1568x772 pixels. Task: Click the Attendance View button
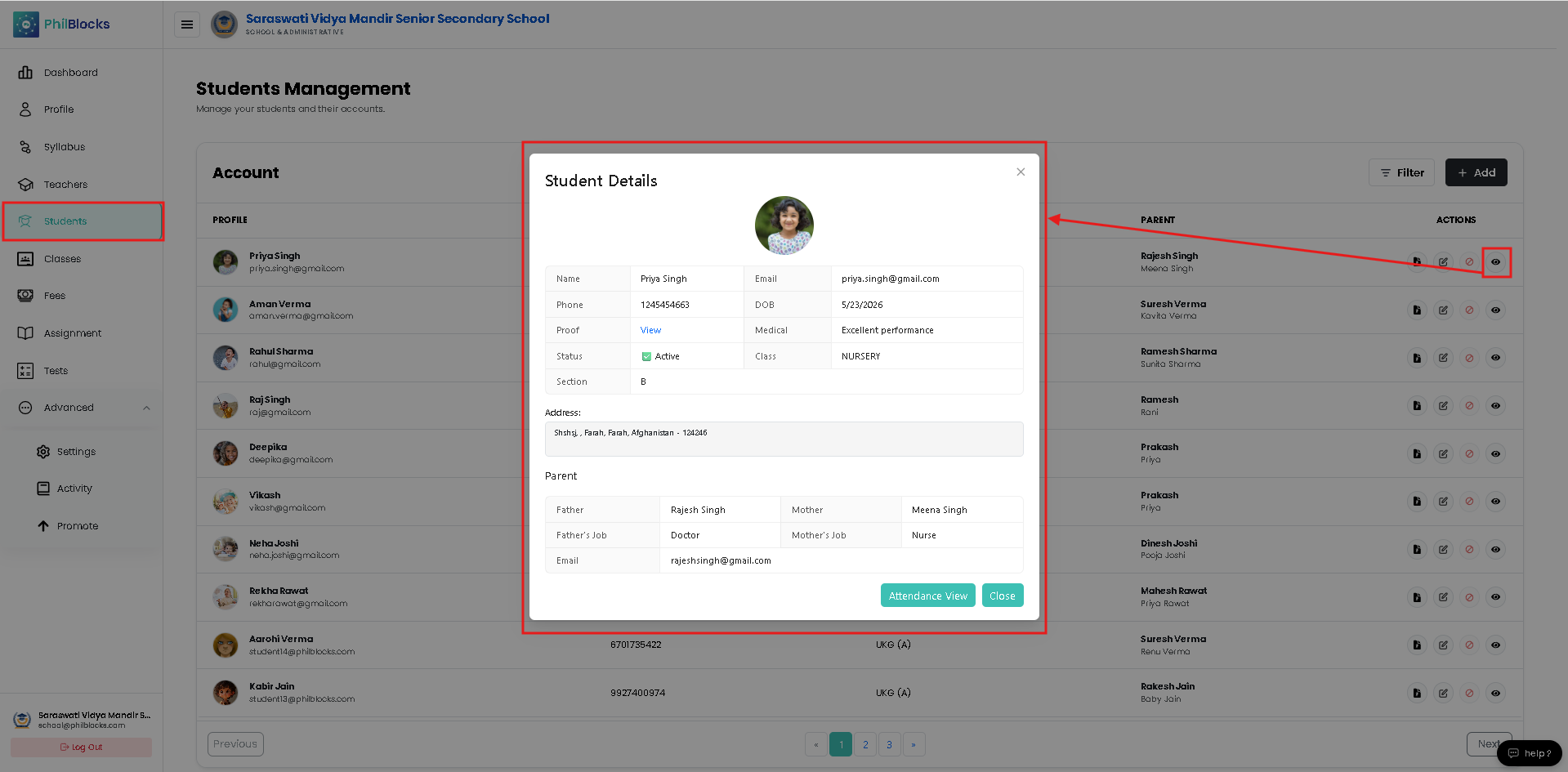(x=927, y=596)
